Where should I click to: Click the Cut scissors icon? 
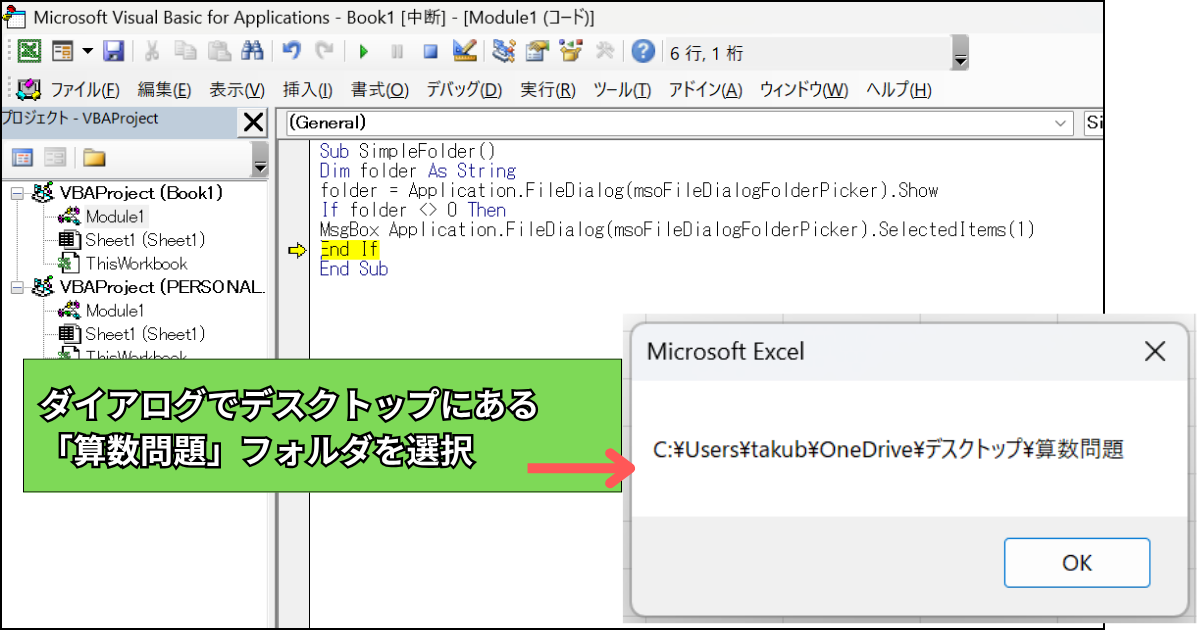pos(152,51)
